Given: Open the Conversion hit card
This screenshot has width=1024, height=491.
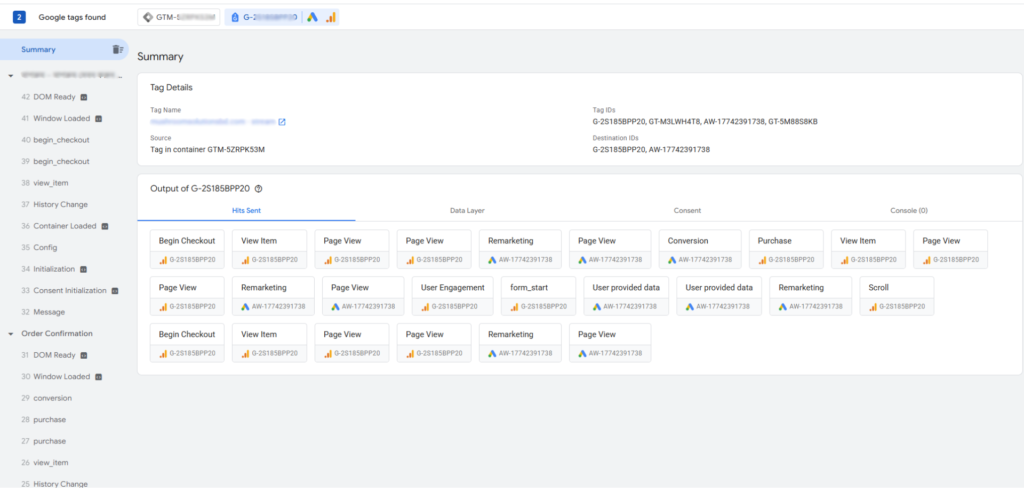Looking at the screenshot, I should pos(699,248).
